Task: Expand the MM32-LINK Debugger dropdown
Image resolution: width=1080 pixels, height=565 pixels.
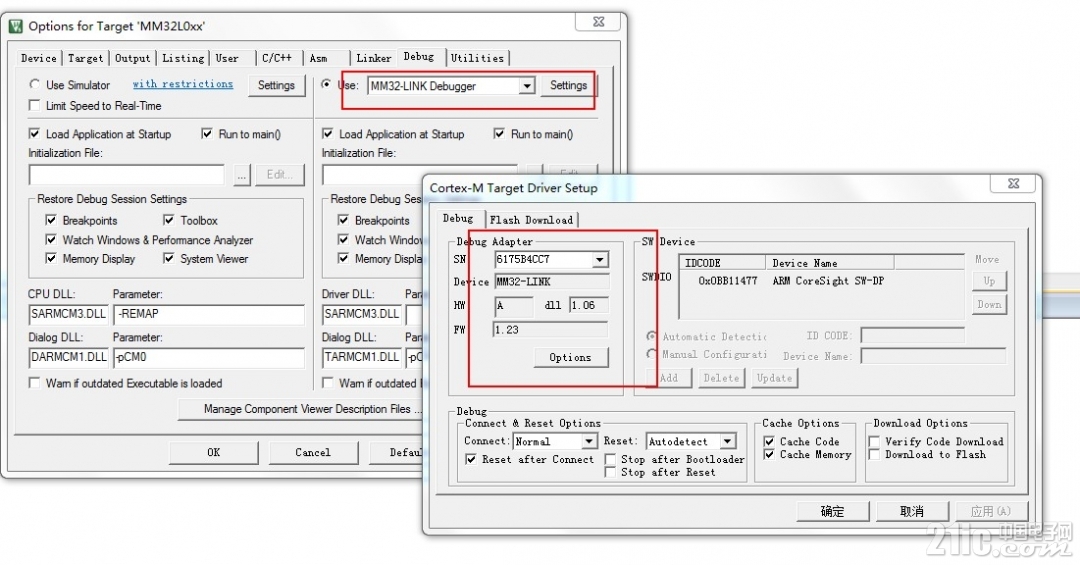Action: (x=527, y=86)
